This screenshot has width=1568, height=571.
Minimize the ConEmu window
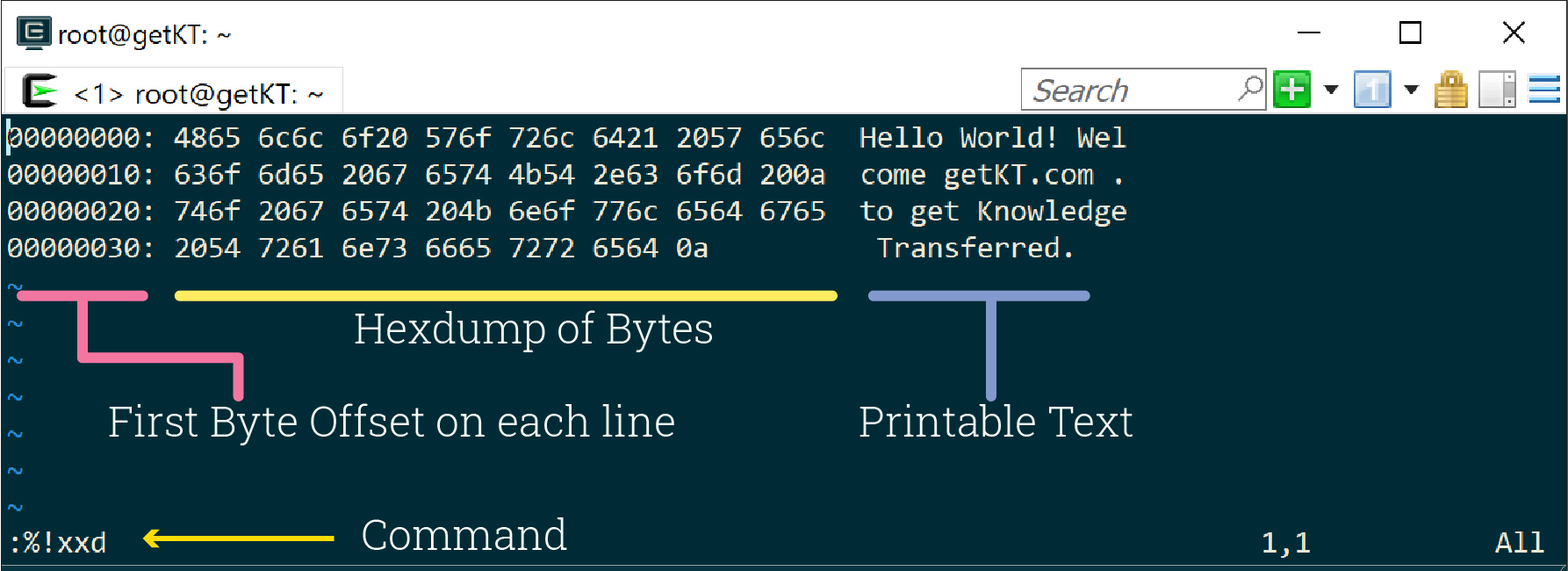pyautogui.click(x=1309, y=33)
